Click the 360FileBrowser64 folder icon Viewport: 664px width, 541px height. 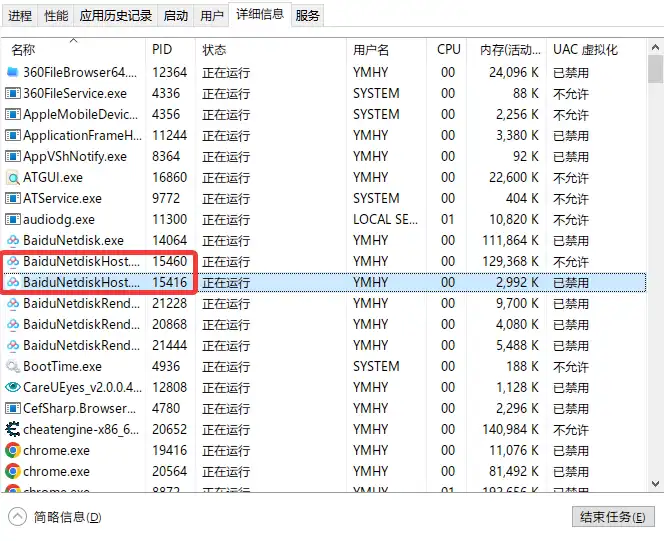[13, 72]
